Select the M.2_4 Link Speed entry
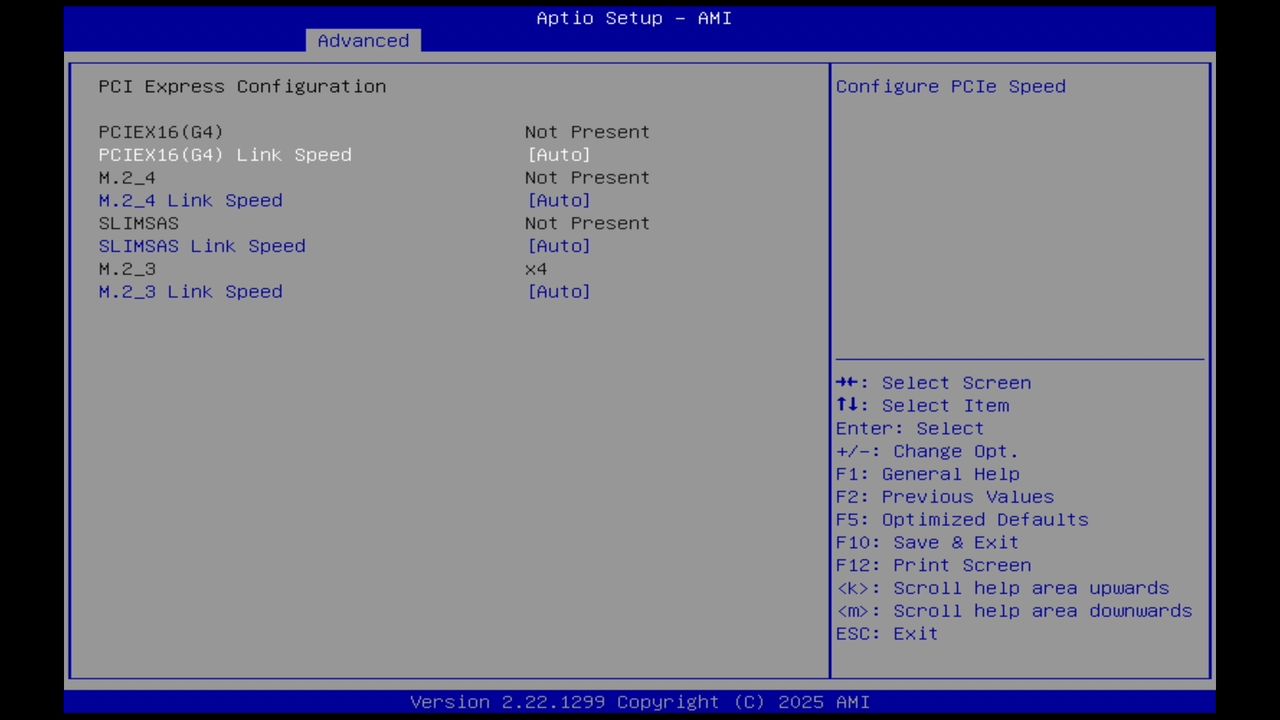This screenshot has width=1280, height=720. [190, 200]
